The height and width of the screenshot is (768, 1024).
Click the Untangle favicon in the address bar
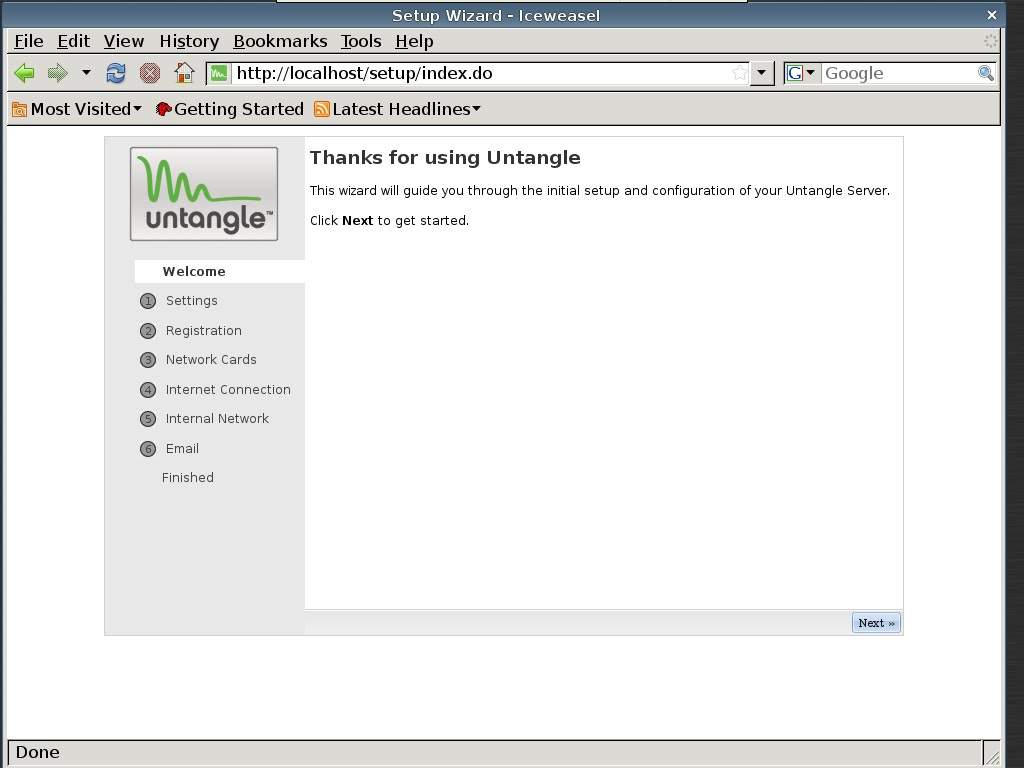(218, 72)
